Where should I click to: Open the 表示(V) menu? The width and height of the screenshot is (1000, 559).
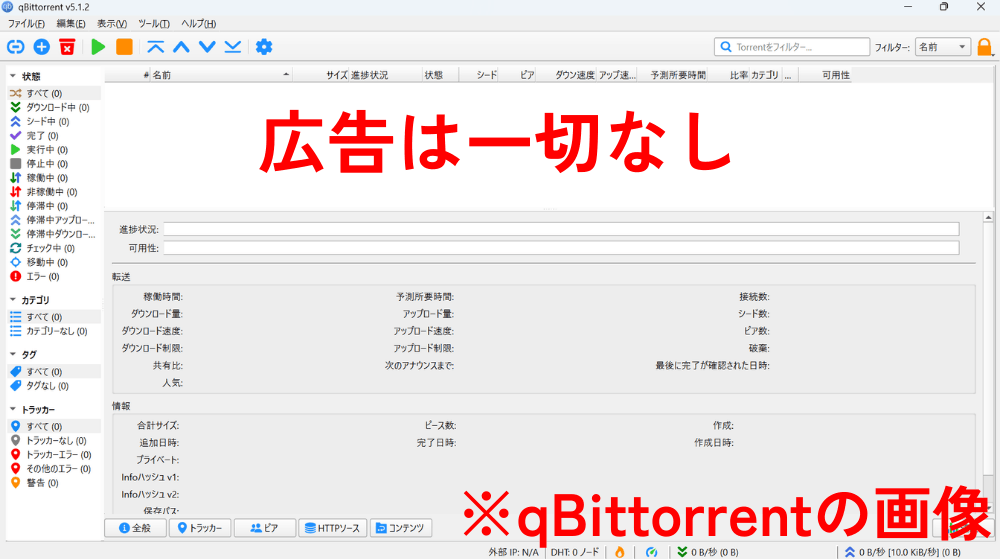pos(112,23)
